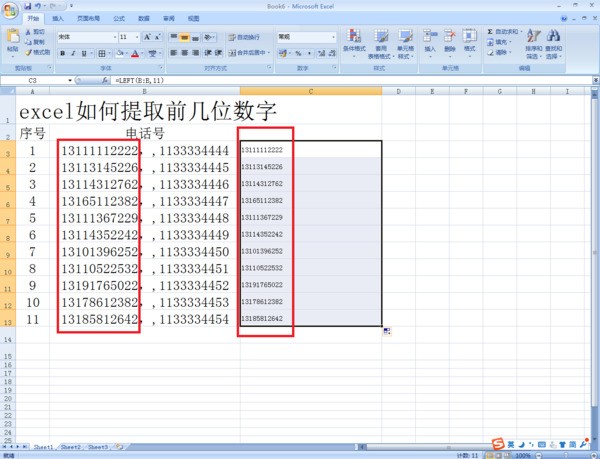Click the Office button logo
The height and width of the screenshot is (459, 600).
[x=10, y=9]
